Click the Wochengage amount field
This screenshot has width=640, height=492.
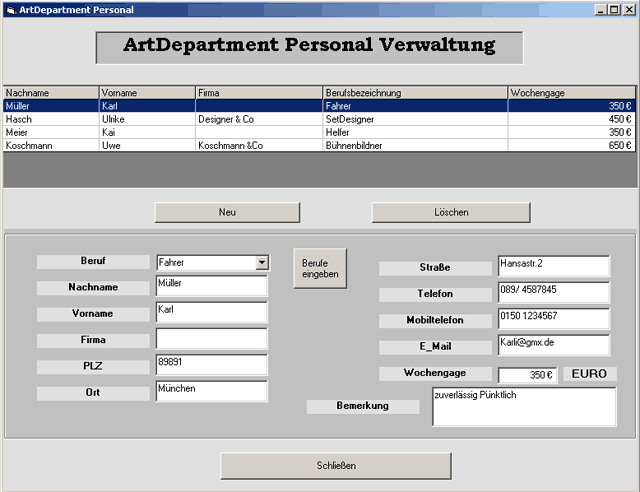click(527, 375)
